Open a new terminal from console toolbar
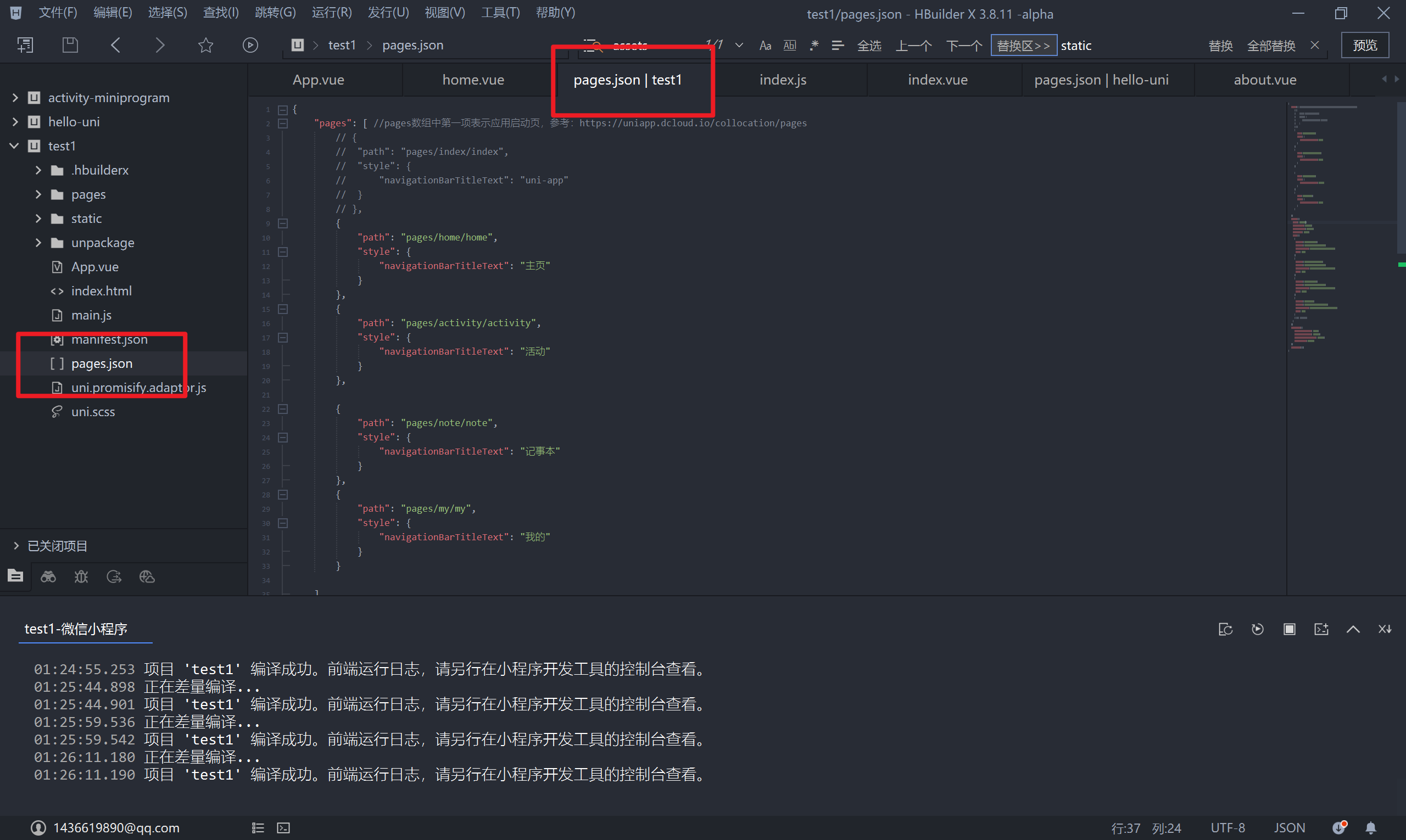 pos(1321,629)
